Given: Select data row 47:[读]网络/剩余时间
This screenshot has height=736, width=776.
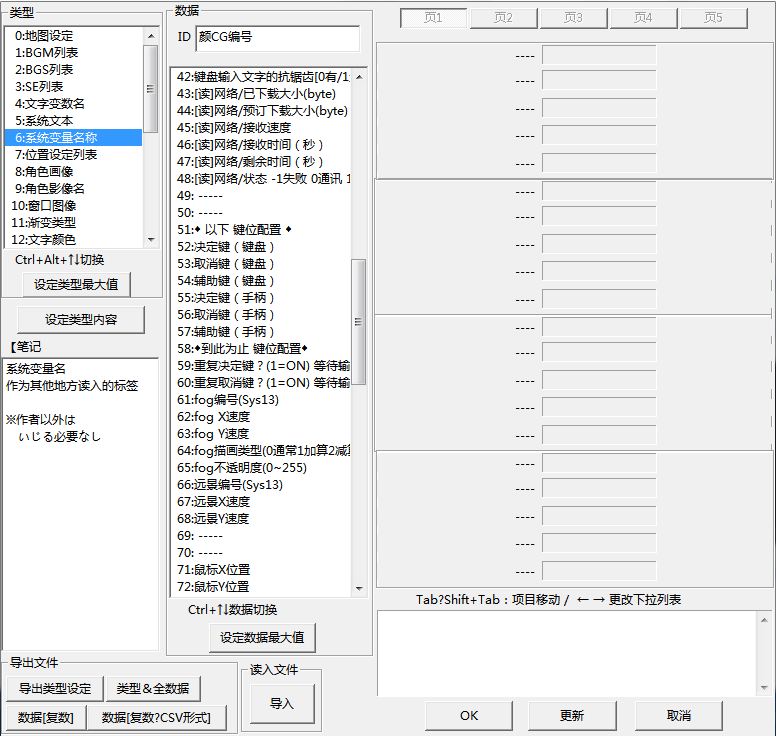Looking at the screenshot, I should click(x=261, y=161).
